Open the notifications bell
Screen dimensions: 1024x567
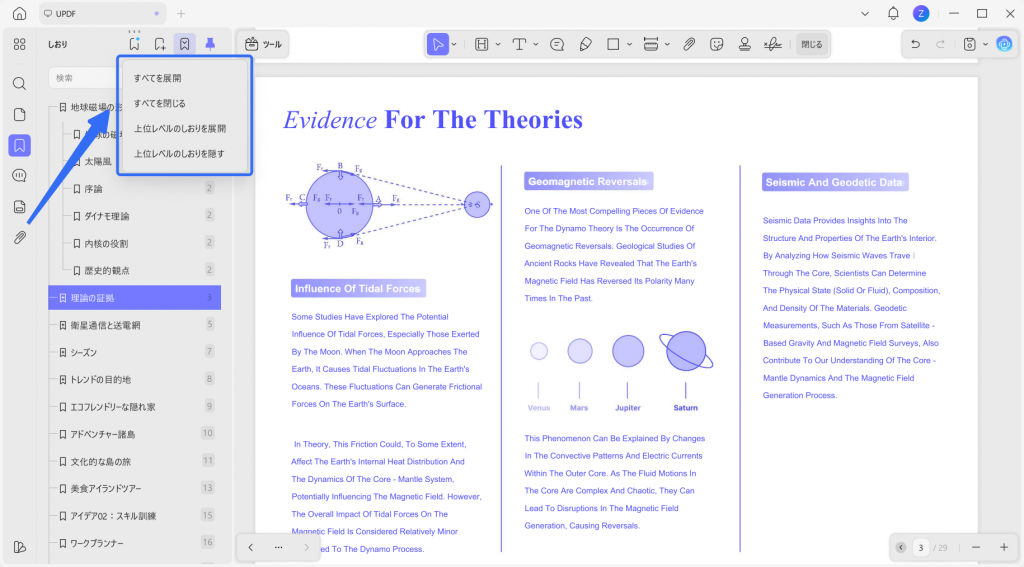pos(893,13)
